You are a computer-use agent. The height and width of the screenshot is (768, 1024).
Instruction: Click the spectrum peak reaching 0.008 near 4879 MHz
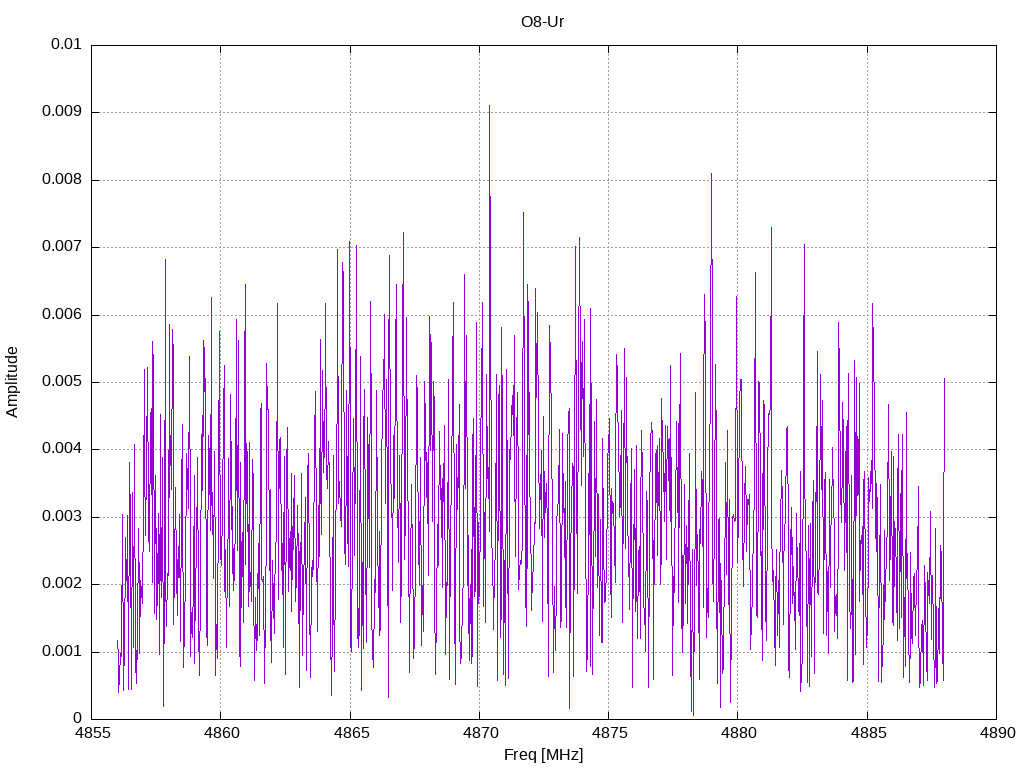pos(711,175)
